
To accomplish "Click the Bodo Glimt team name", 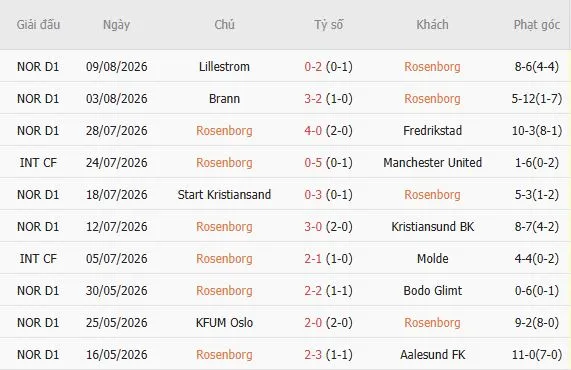I will [x=433, y=291].
